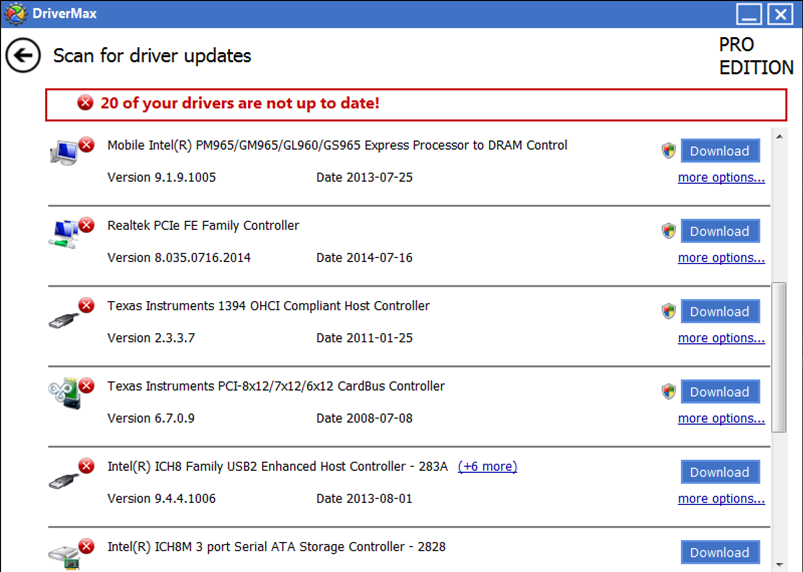The width and height of the screenshot is (803, 572).
Task: Select 'Intel(R) ICH8M 3 port Serial ATA' text
Action: click(276, 547)
